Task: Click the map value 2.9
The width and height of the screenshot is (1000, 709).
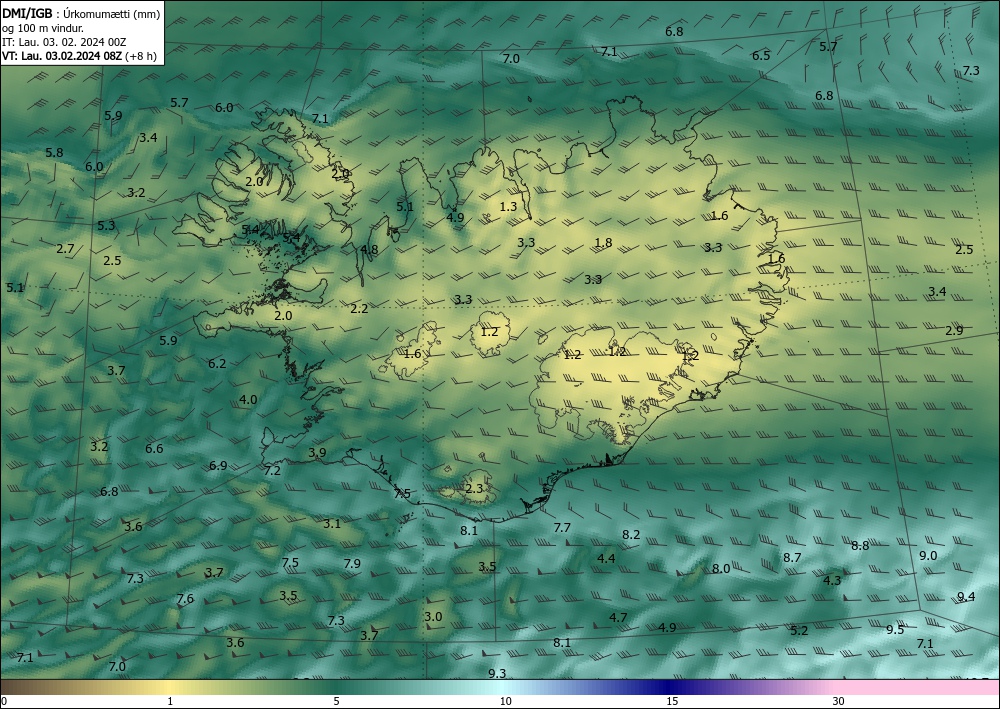Action: pyautogui.click(x=954, y=330)
